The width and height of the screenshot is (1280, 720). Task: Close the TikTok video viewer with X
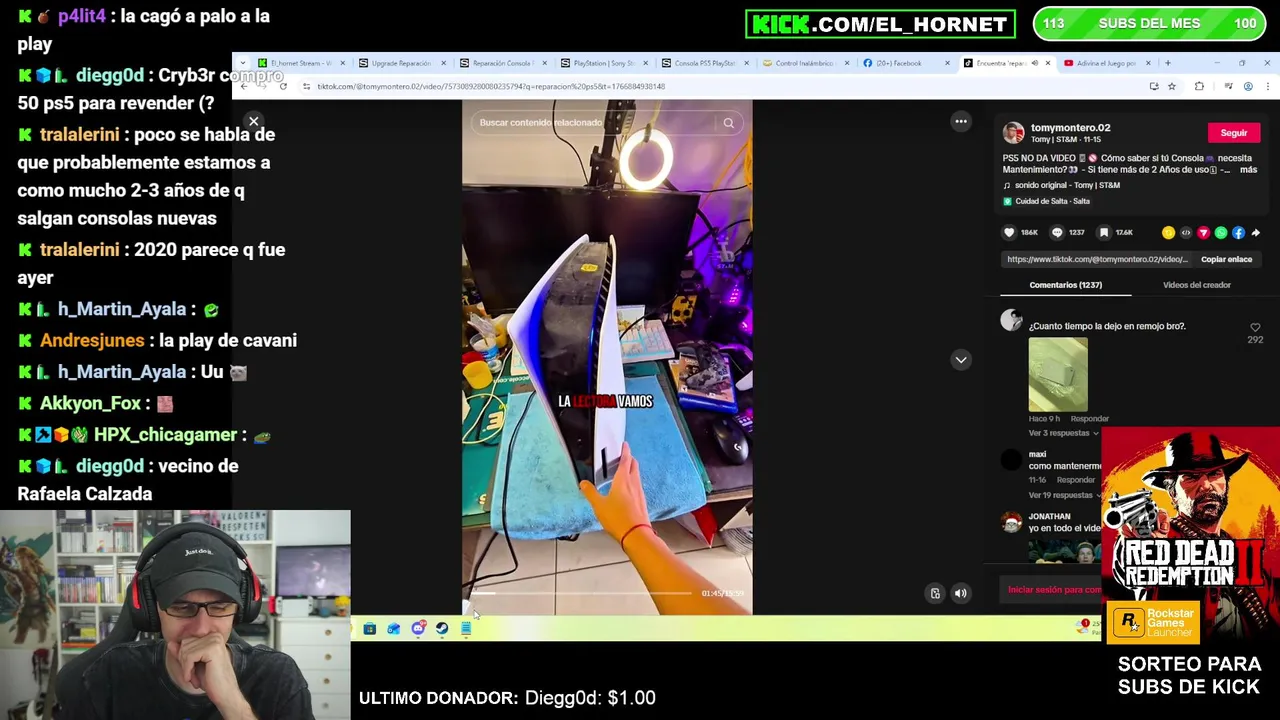click(253, 121)
